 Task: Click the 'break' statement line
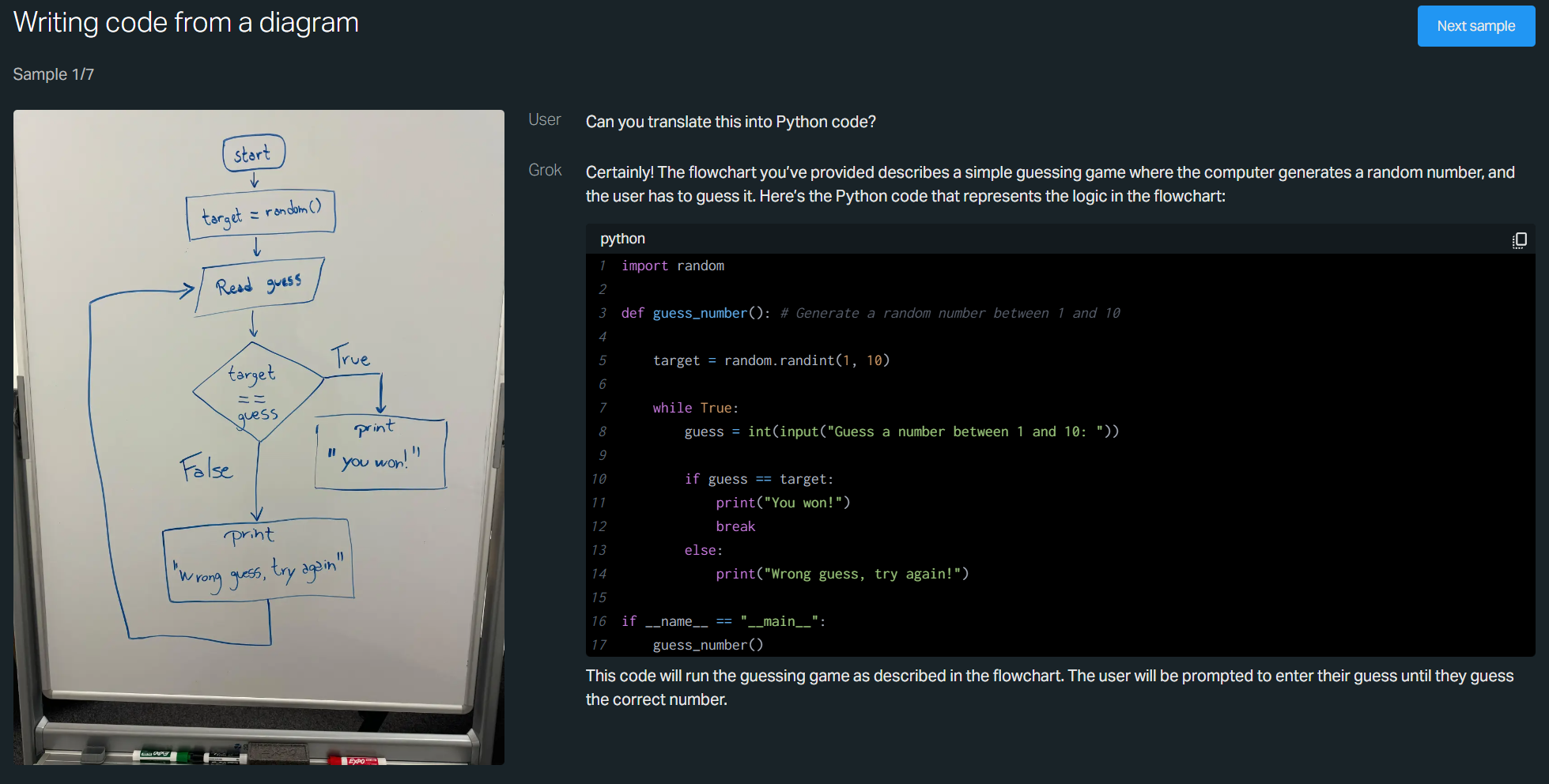point(735,526)
